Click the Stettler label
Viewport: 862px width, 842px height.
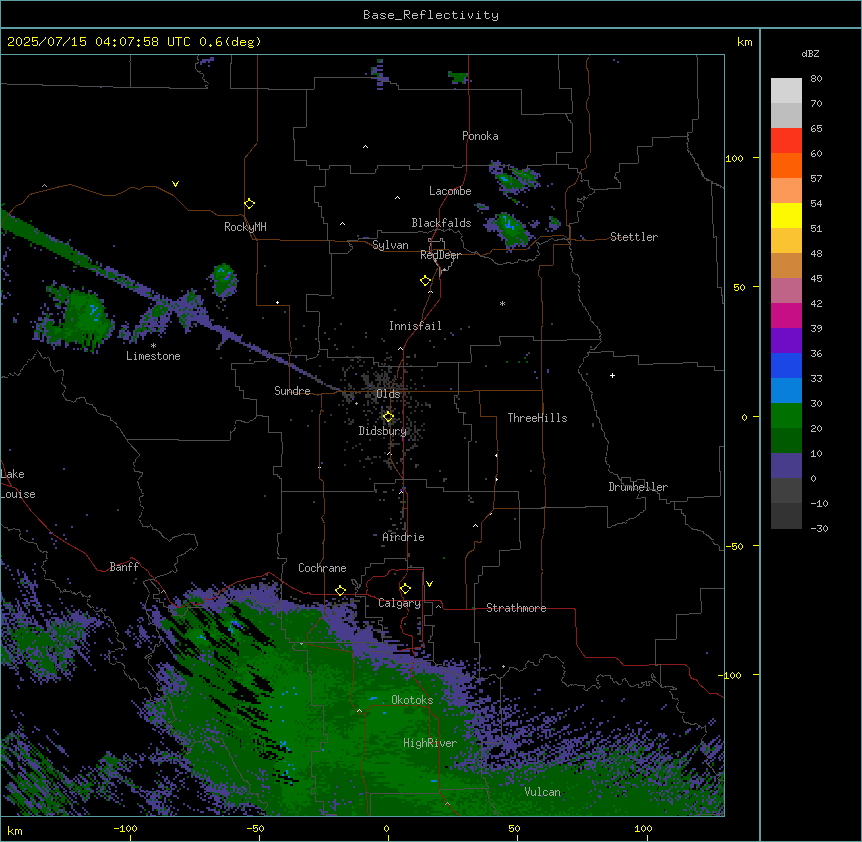click(634, 237)
